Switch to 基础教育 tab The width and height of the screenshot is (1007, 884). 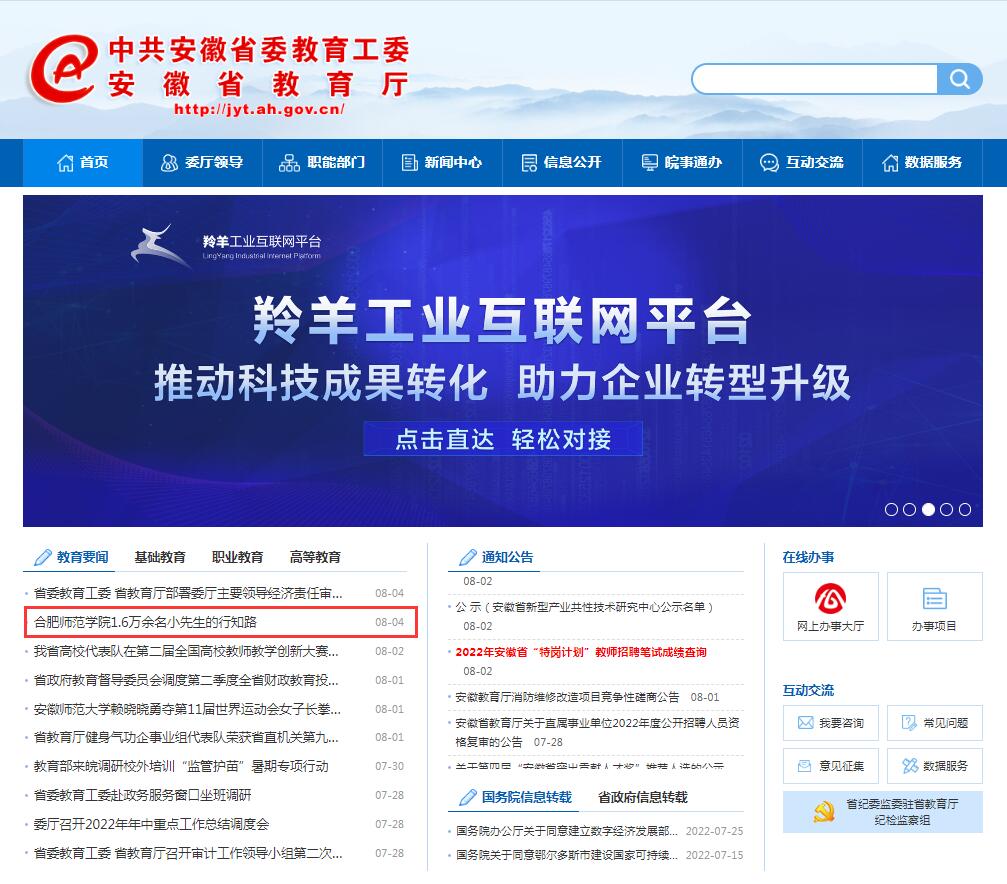click(160, 557)
